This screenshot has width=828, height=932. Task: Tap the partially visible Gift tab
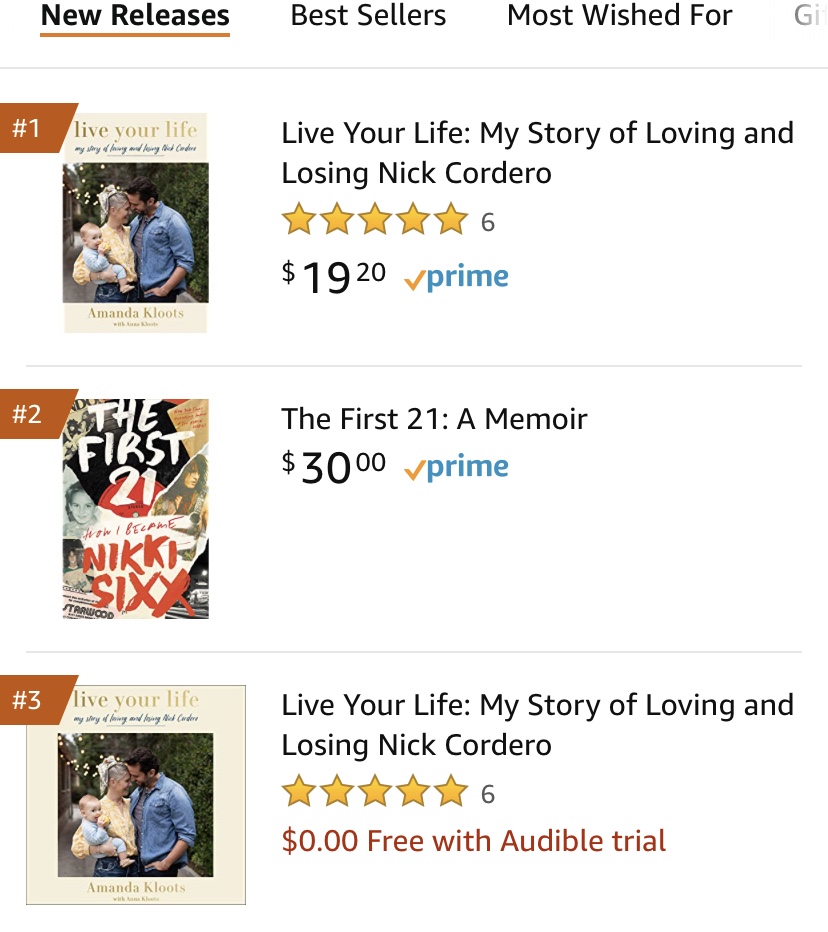[x=810, y=17]
